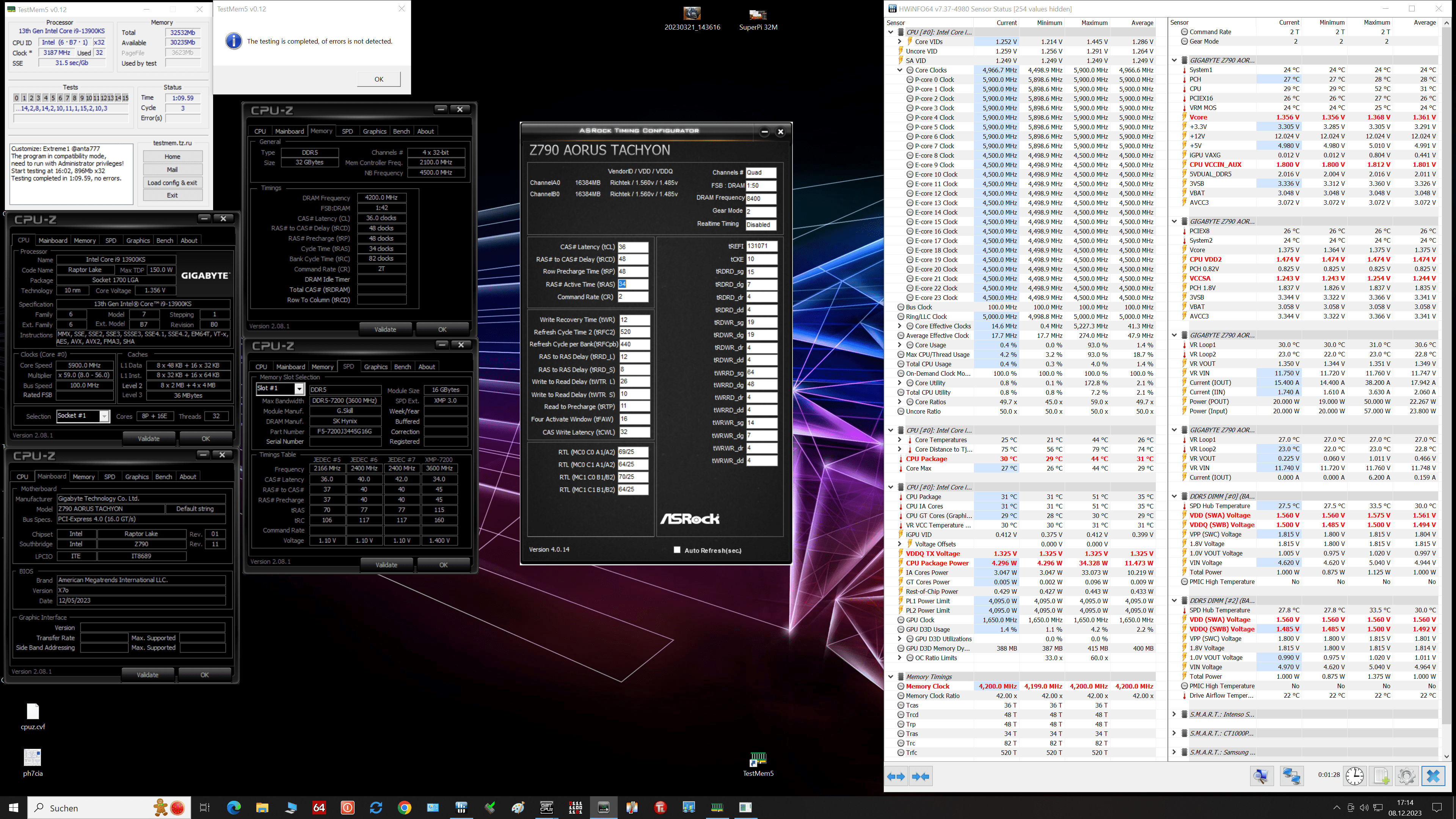The width and height of the screenshot is (1456, 819).
Task: Open HWiNFO sensor settings gear icon
Action: coord(1406,776)
